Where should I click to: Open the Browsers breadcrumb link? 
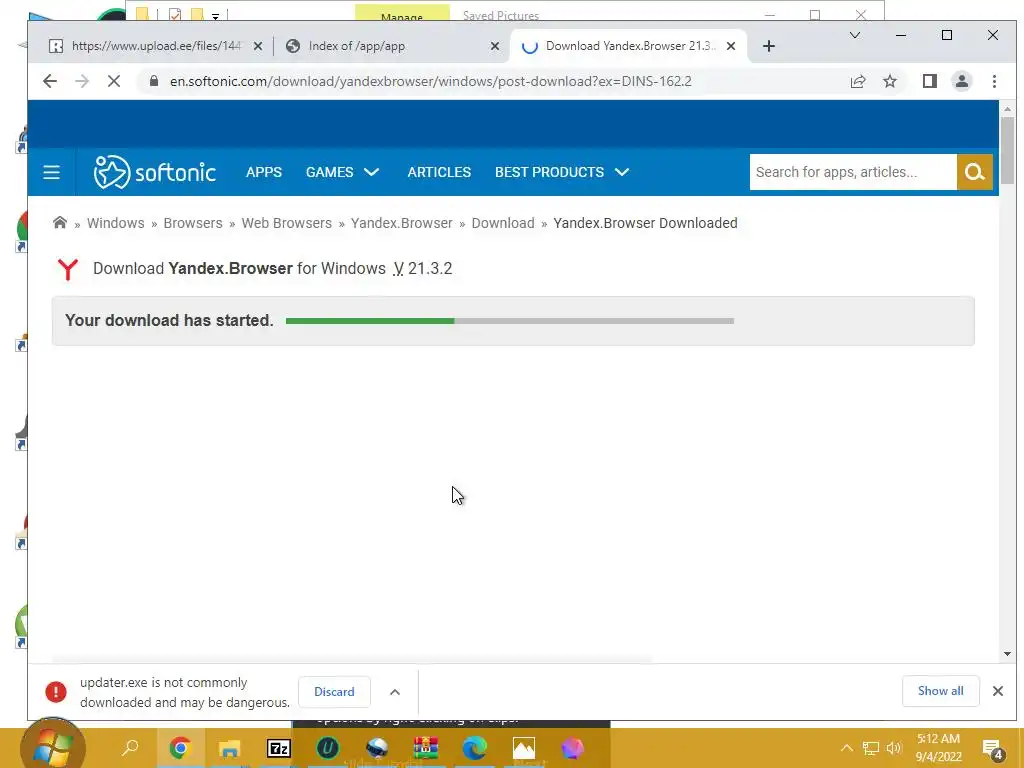(193, 223)
